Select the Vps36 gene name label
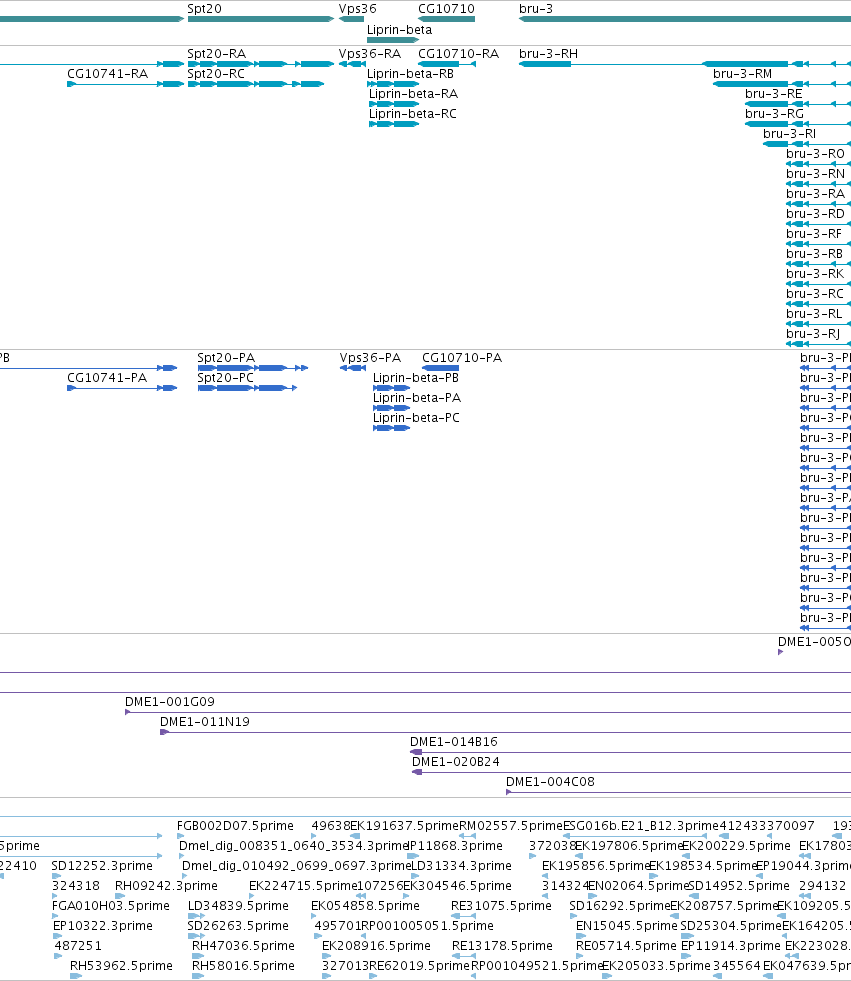The image size is (851, 981). [358, 9]
